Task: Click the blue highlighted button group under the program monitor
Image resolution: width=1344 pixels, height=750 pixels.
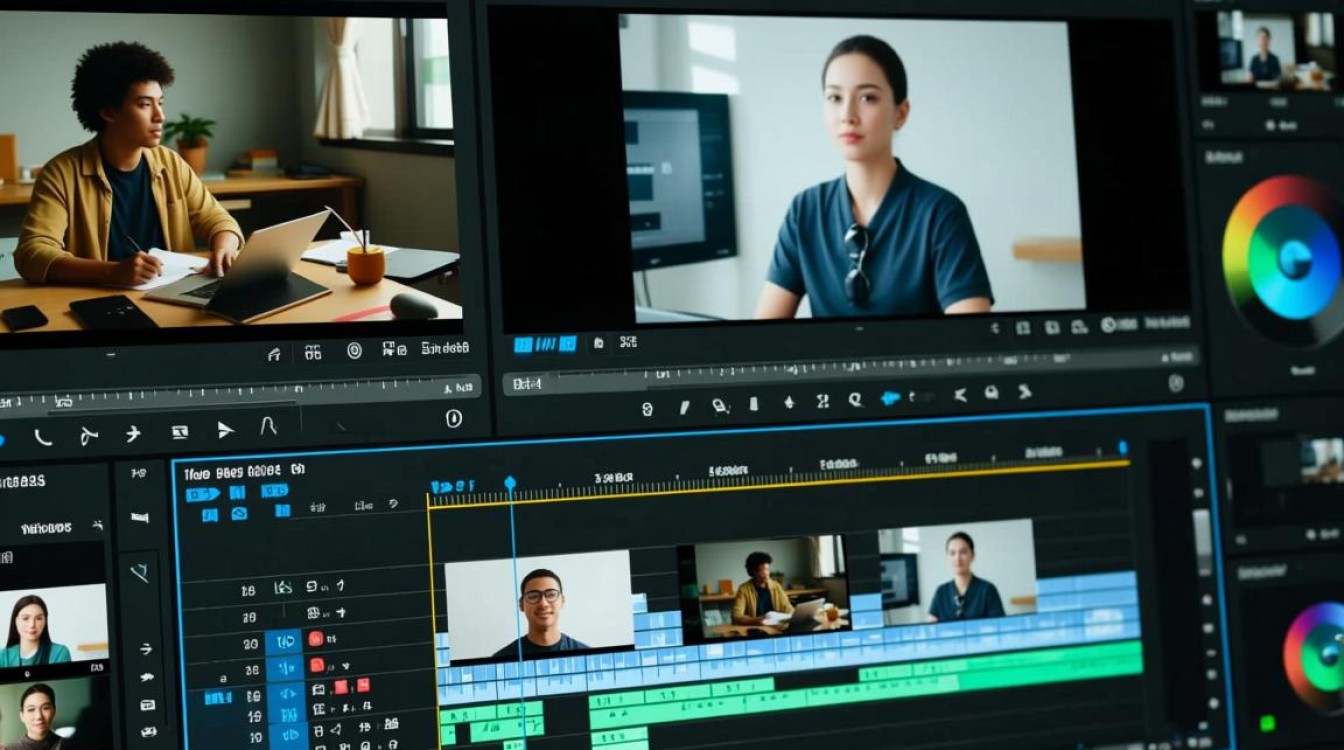Action: point(545,345)
